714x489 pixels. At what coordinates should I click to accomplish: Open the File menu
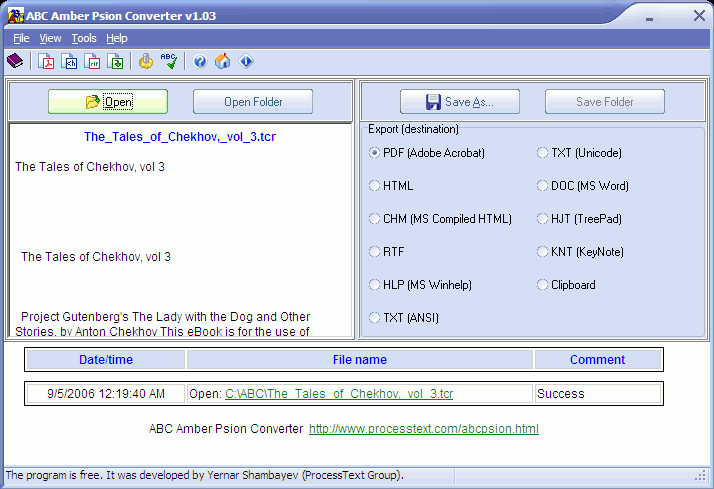point(21,38)
